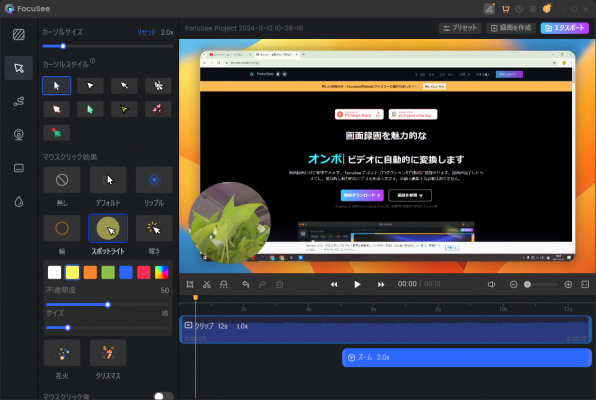Click the cursor size slider handle
Viewport: 596px width, 400px height.
(63, 46)
